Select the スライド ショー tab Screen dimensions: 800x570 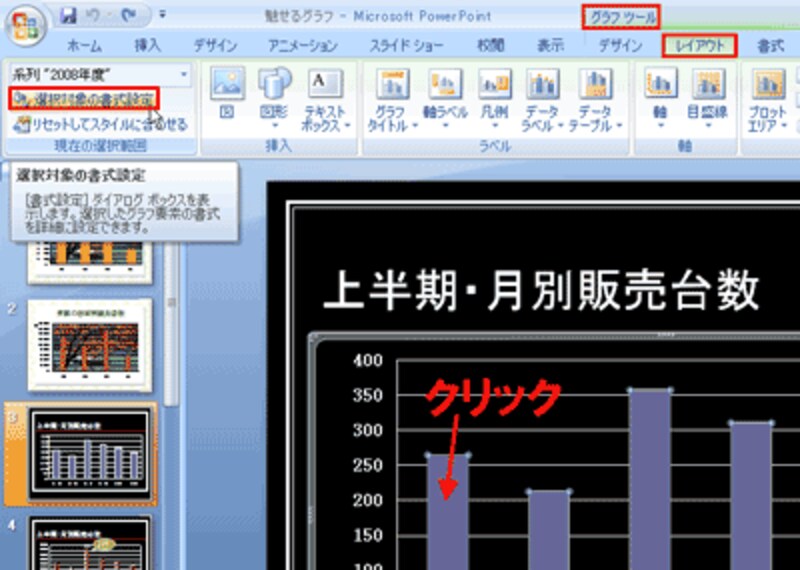(x=407, y=46)
